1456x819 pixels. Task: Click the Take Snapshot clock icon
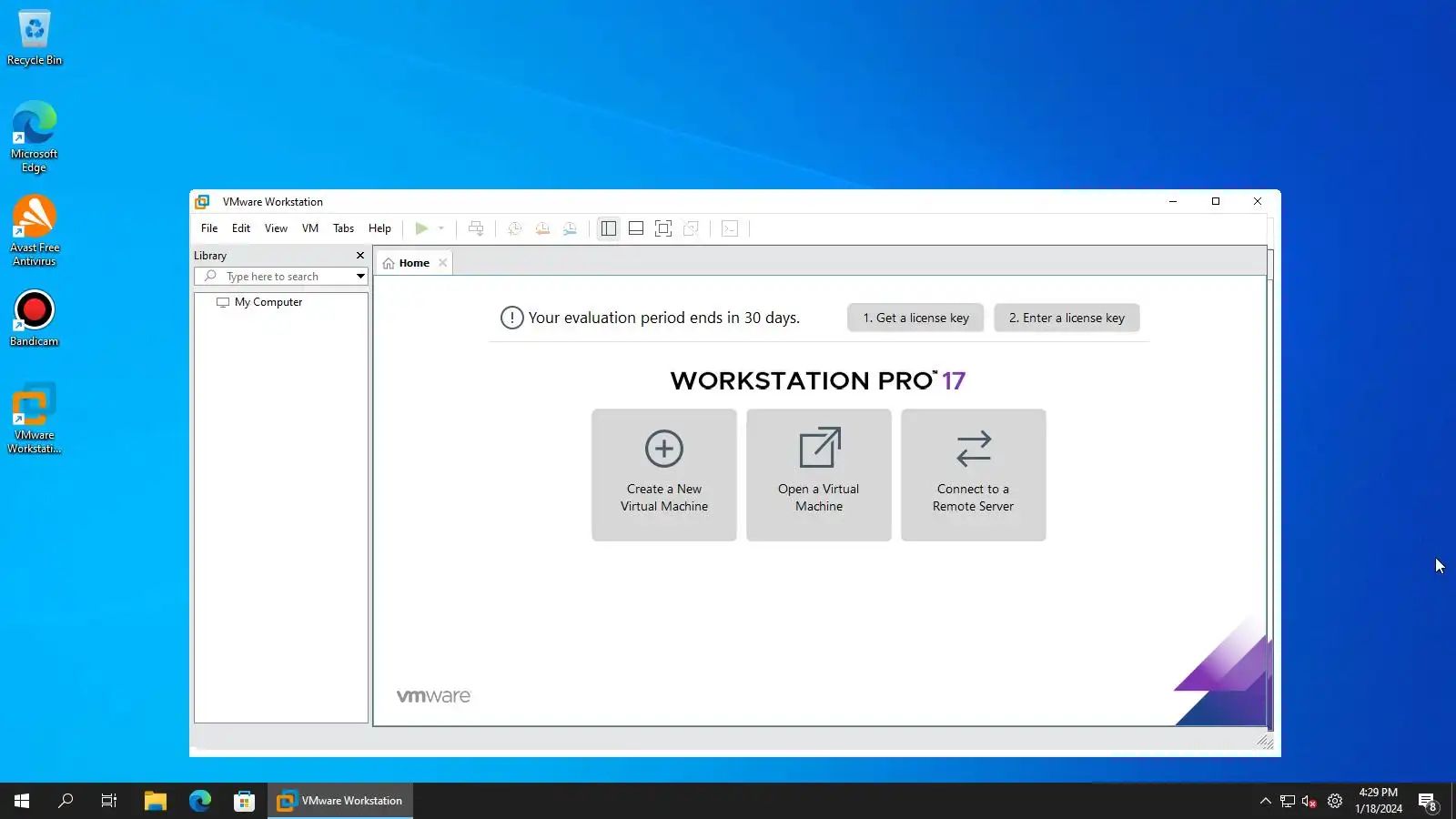click(x=515, y=228)
